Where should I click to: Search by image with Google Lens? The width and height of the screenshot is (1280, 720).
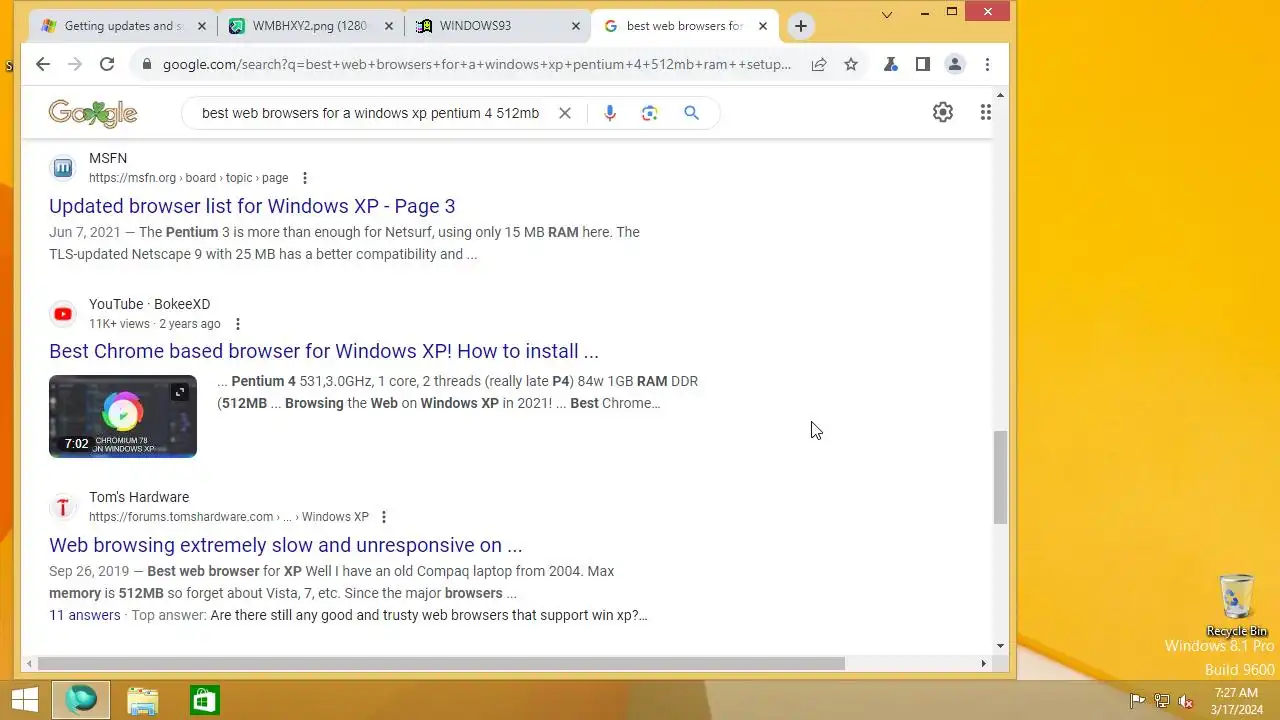[650, 113]
